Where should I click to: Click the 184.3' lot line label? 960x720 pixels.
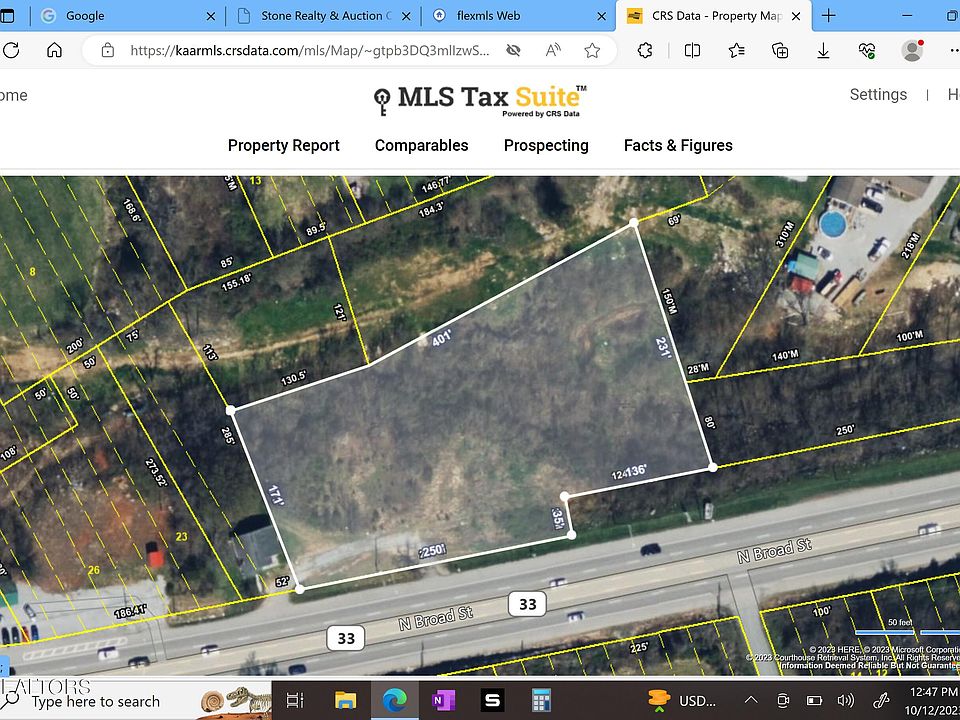[x=430, y=209]
